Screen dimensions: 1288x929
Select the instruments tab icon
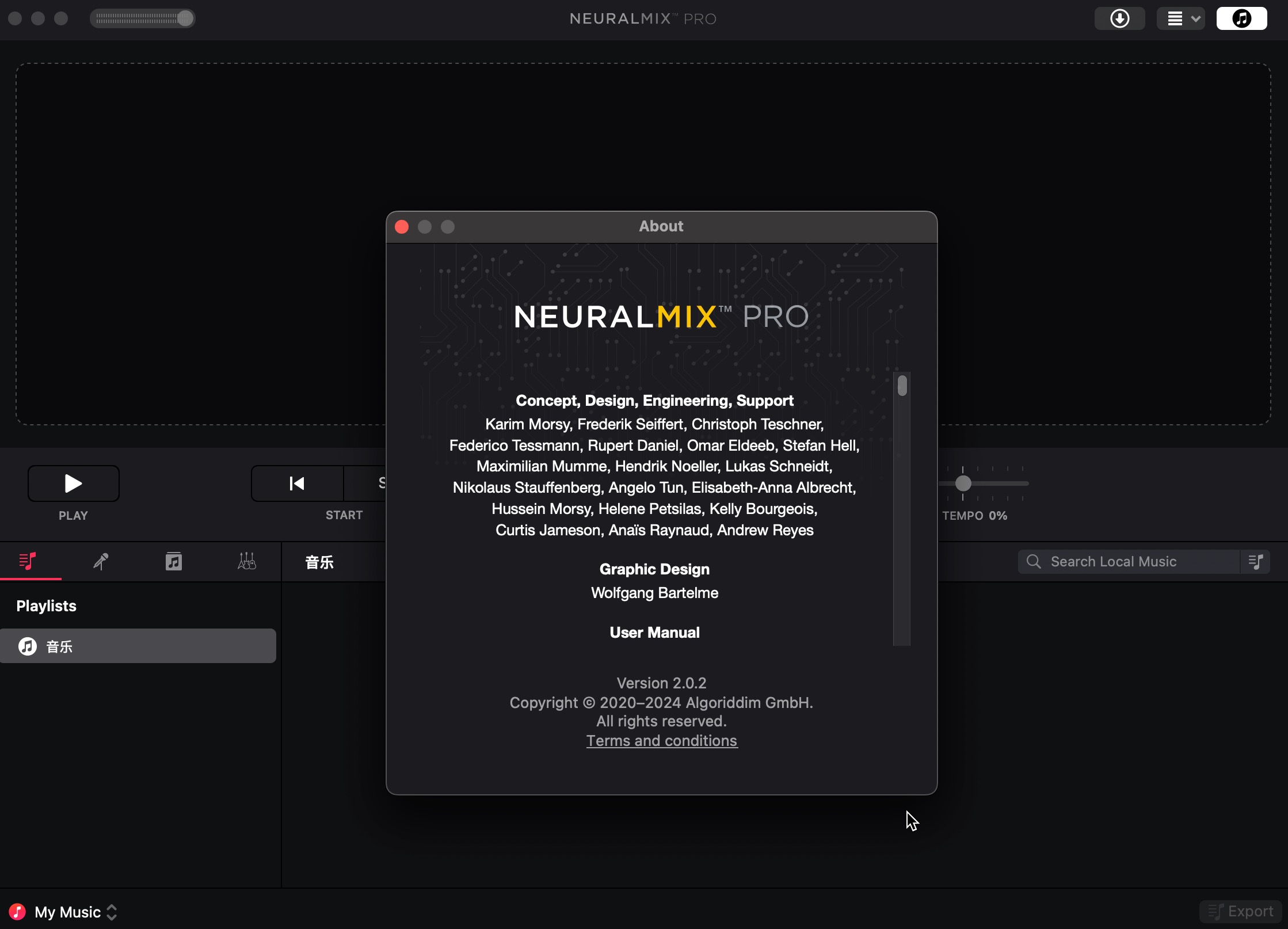(247, 561)
